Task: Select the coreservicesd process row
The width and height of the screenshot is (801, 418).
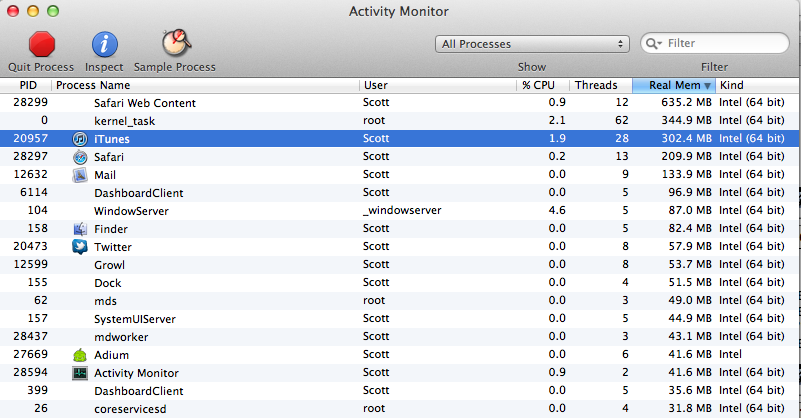Action: click(400, 409)
